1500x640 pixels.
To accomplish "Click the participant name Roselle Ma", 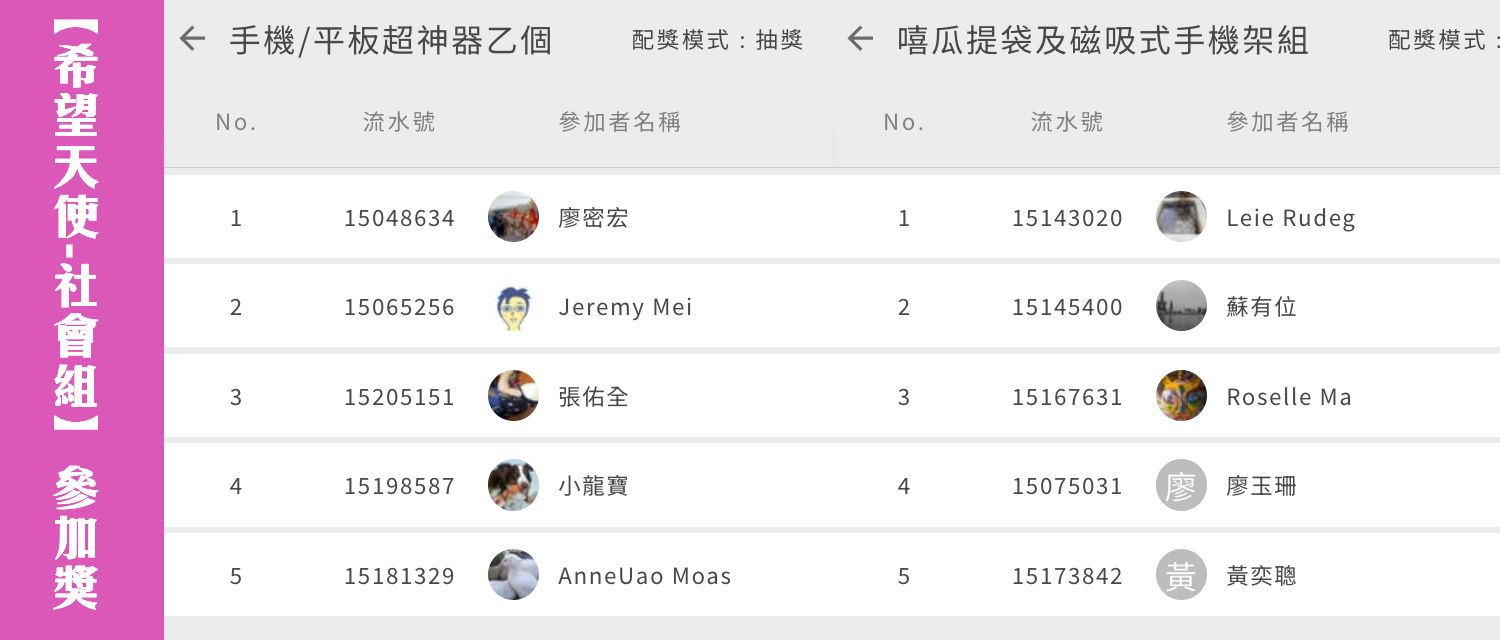I will 1289,397.
